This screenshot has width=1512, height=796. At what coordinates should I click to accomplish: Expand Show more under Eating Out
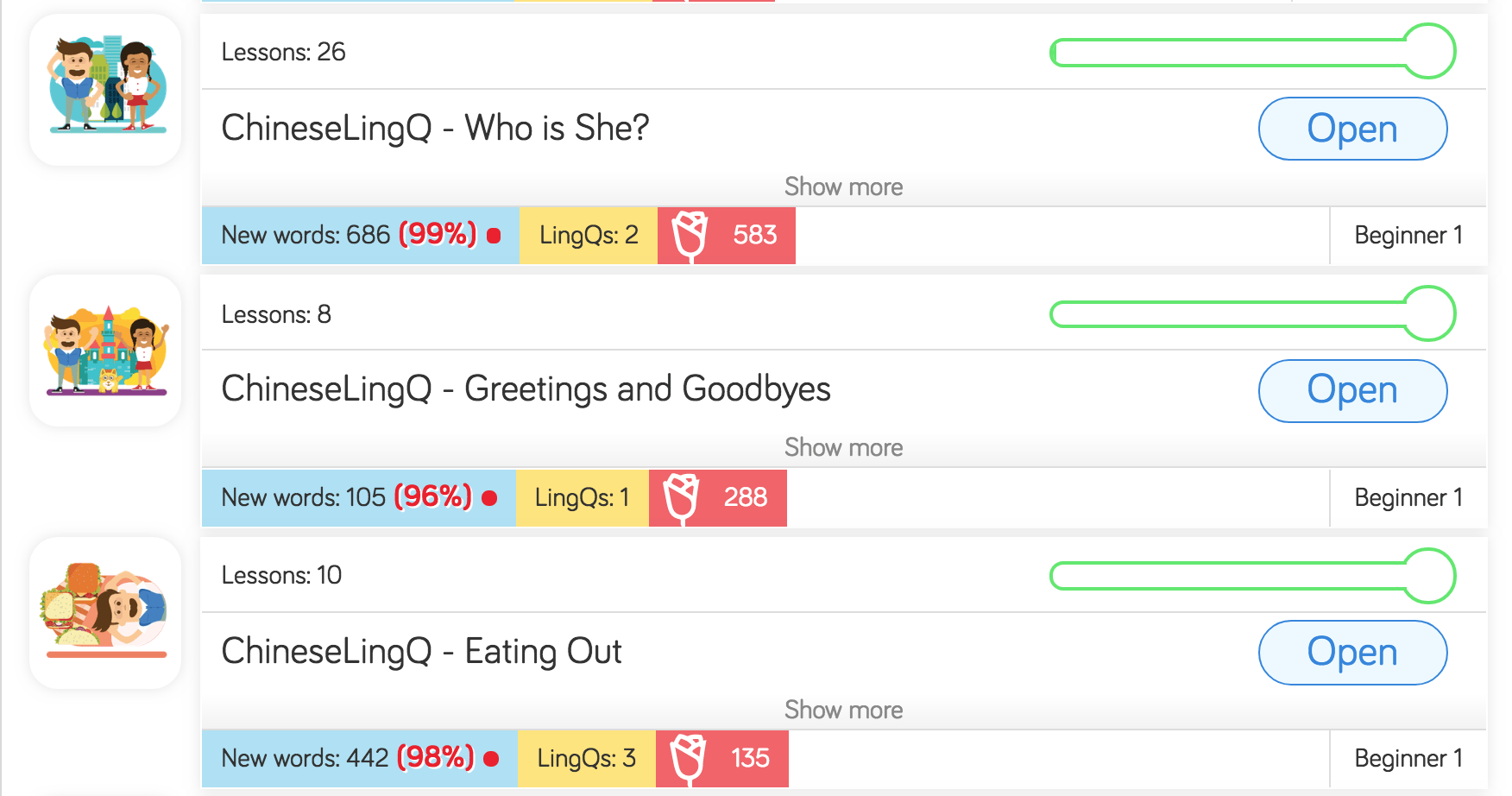pyautogui.click(x=844, y=710)
